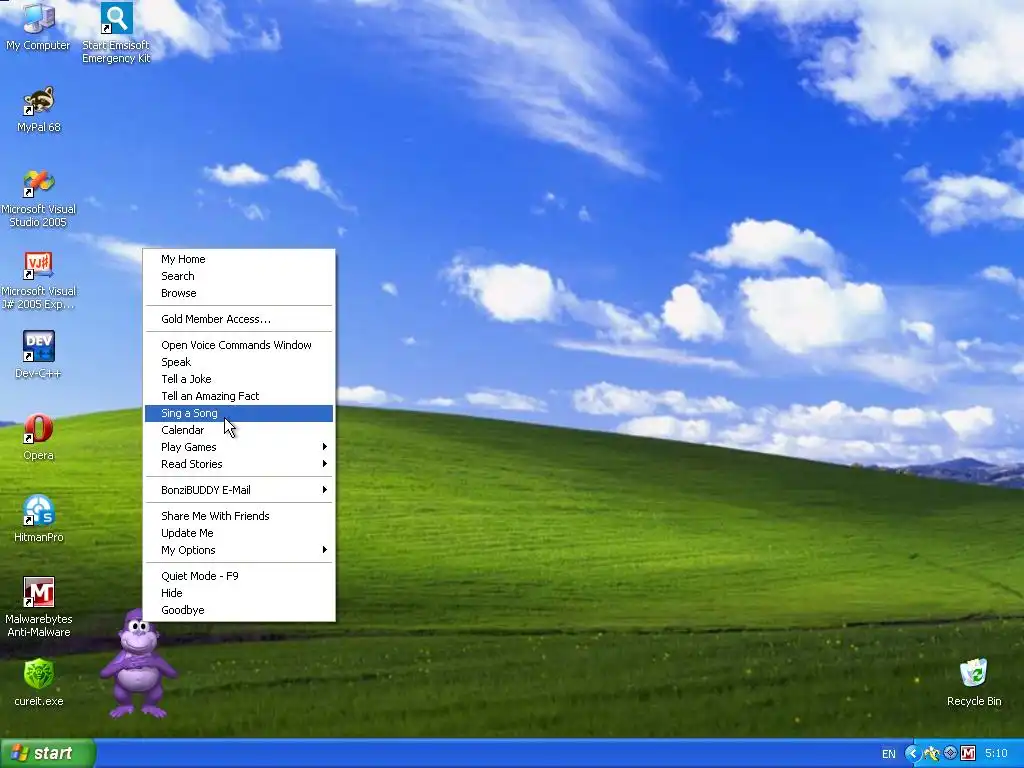Expand the My Options submenu arrow
This screenshot has width=1024, height=768.
(325, 550)
